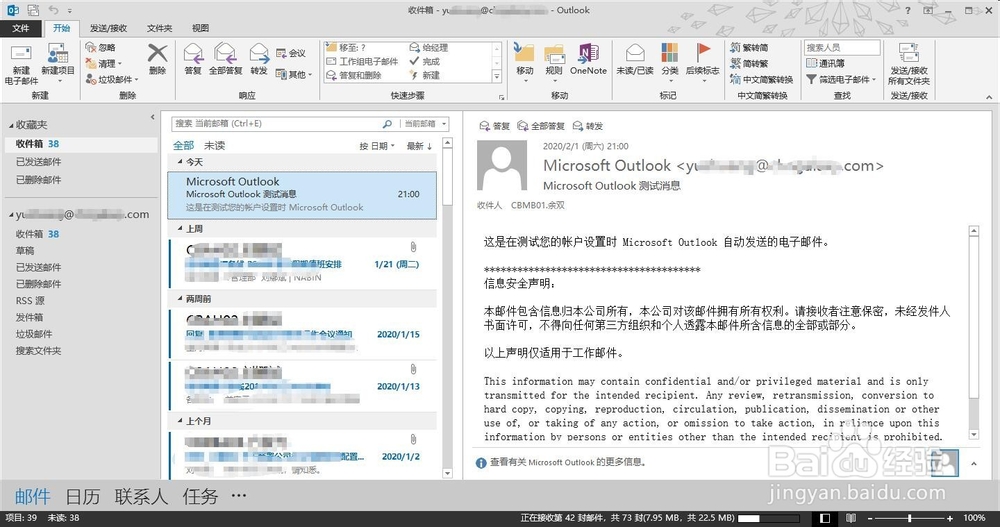This screenshot has width=1000, height=527.
Task: Switch to 文件夹 ribbon tab
Action: click(159, 28)
